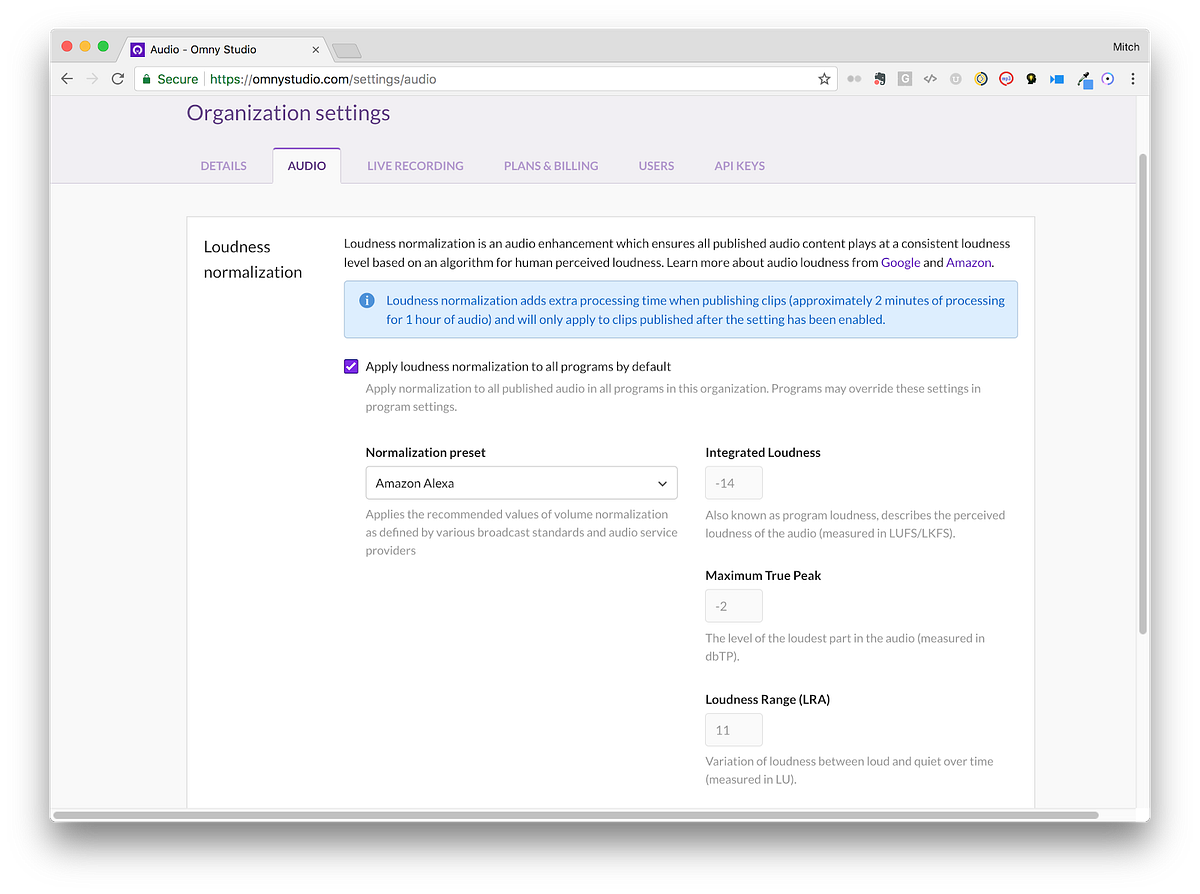
Task: Click the Loudness Range (LRA) field
Action: [734, 730]
